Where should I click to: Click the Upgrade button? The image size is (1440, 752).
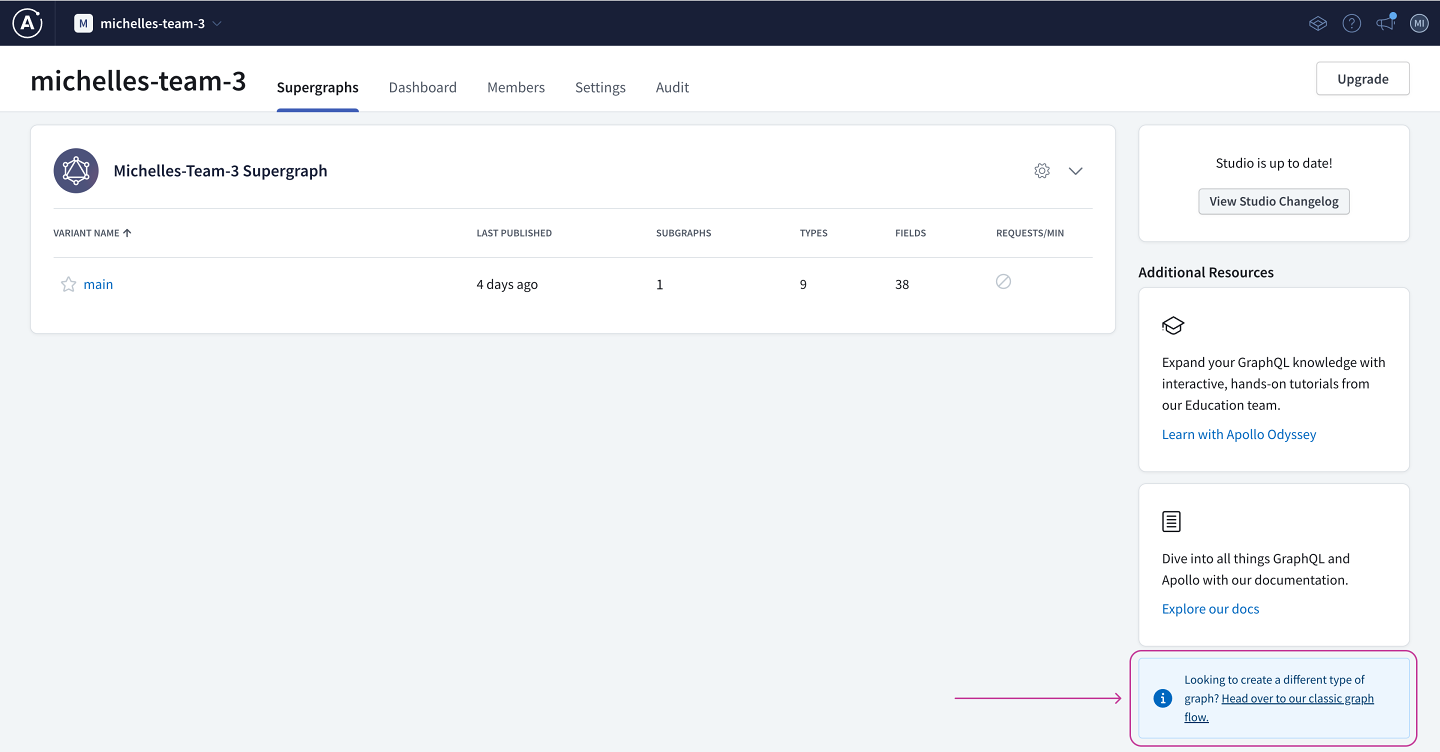(1362, 78)
